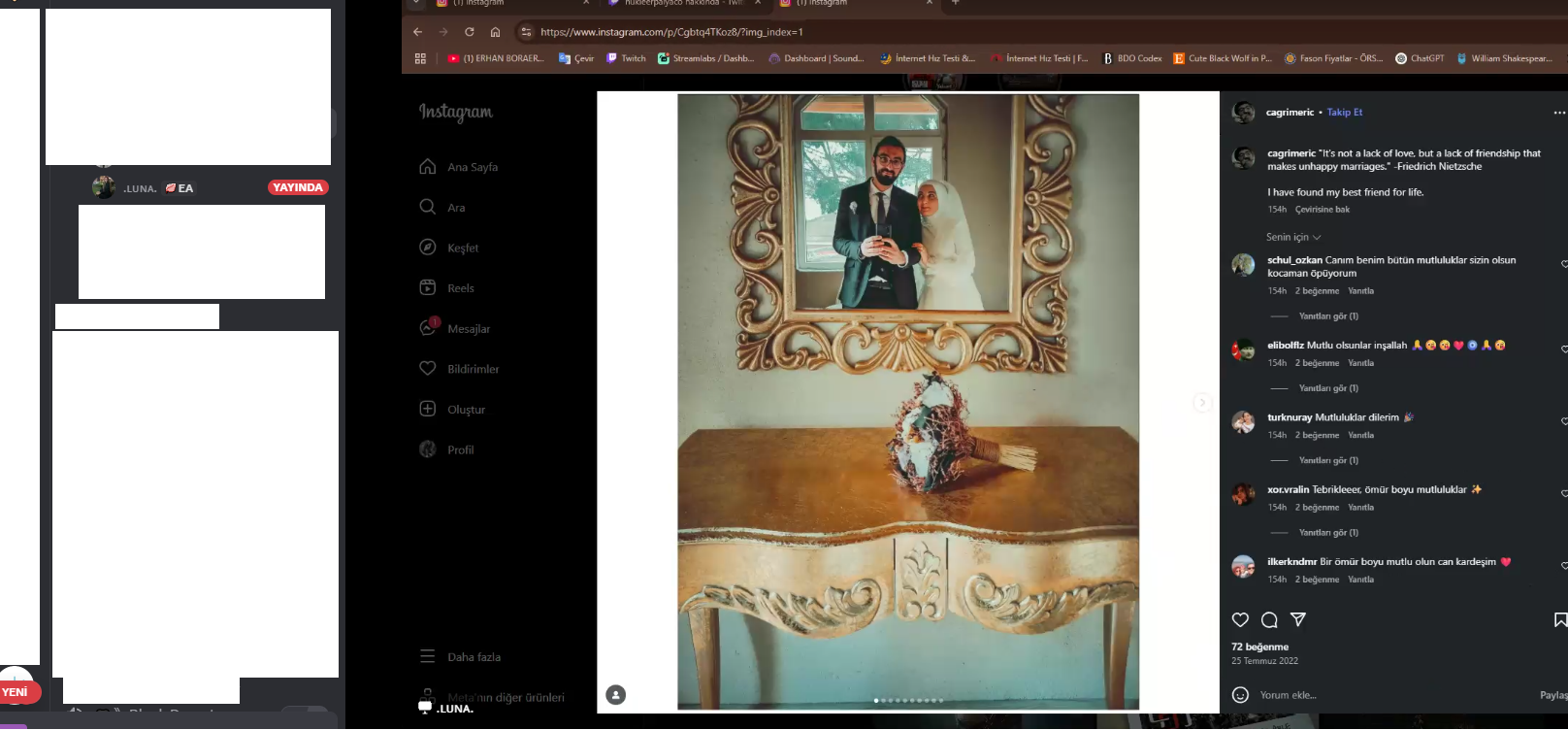This screenshot has height=730, width=1568.
Task: Open the emoji picker in the comment box
Action: tap(1240, 695)
